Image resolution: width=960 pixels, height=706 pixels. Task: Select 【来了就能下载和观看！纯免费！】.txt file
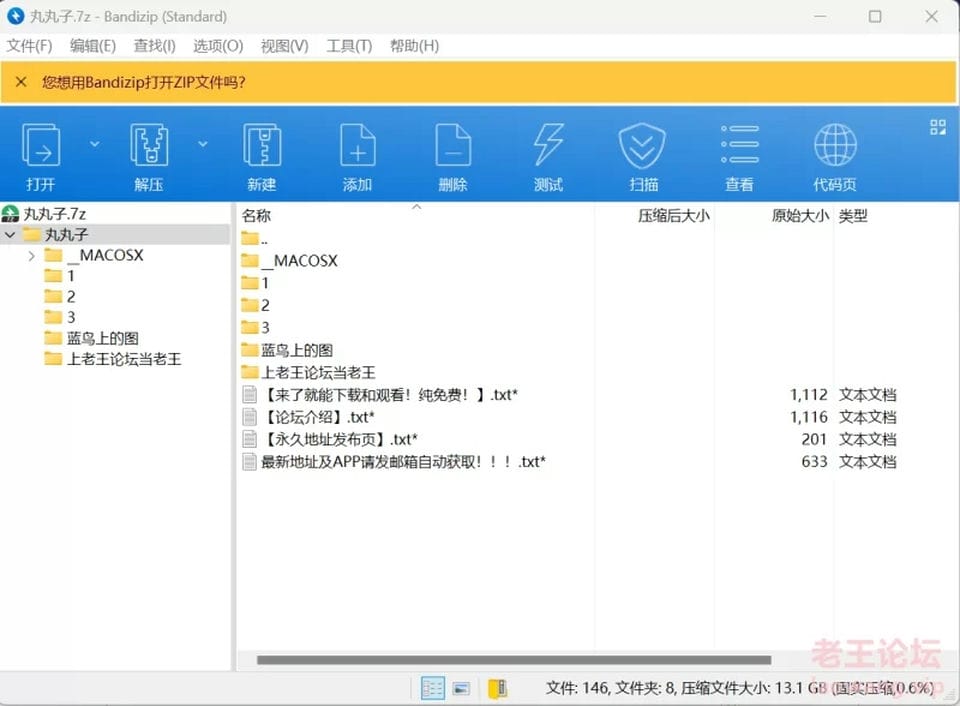pos(389,395)
